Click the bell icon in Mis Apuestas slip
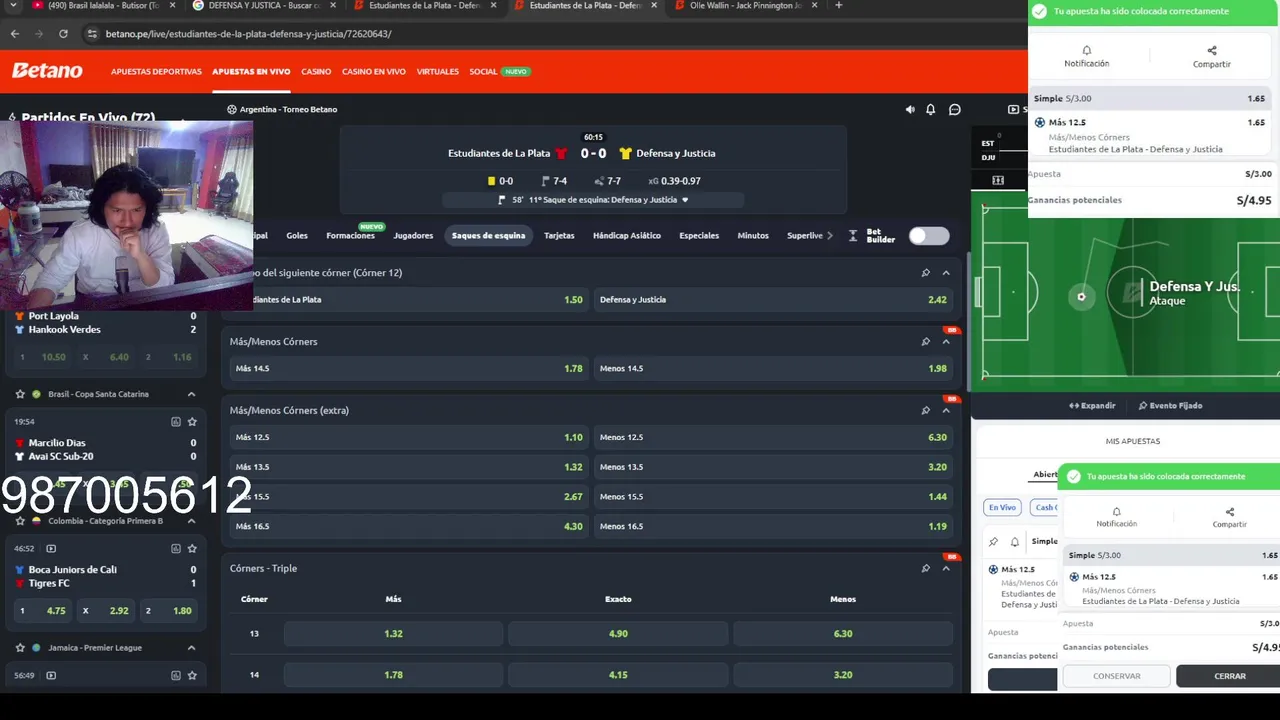Screen dimensions: 1280x720 pos(1014,542)
